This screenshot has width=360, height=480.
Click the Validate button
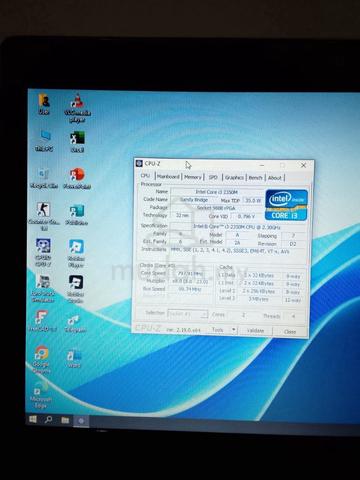pyautogui.click(x=255, y=330)
